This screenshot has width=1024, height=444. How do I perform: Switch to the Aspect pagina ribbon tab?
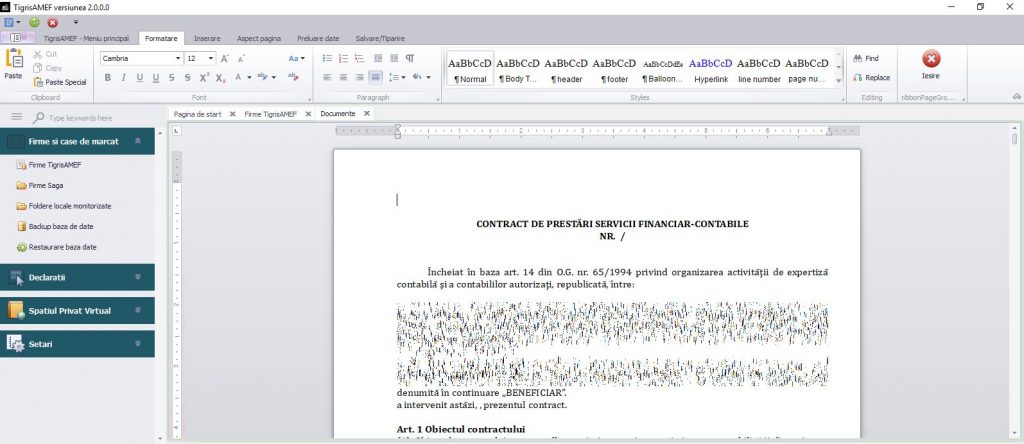coord(259,39)
